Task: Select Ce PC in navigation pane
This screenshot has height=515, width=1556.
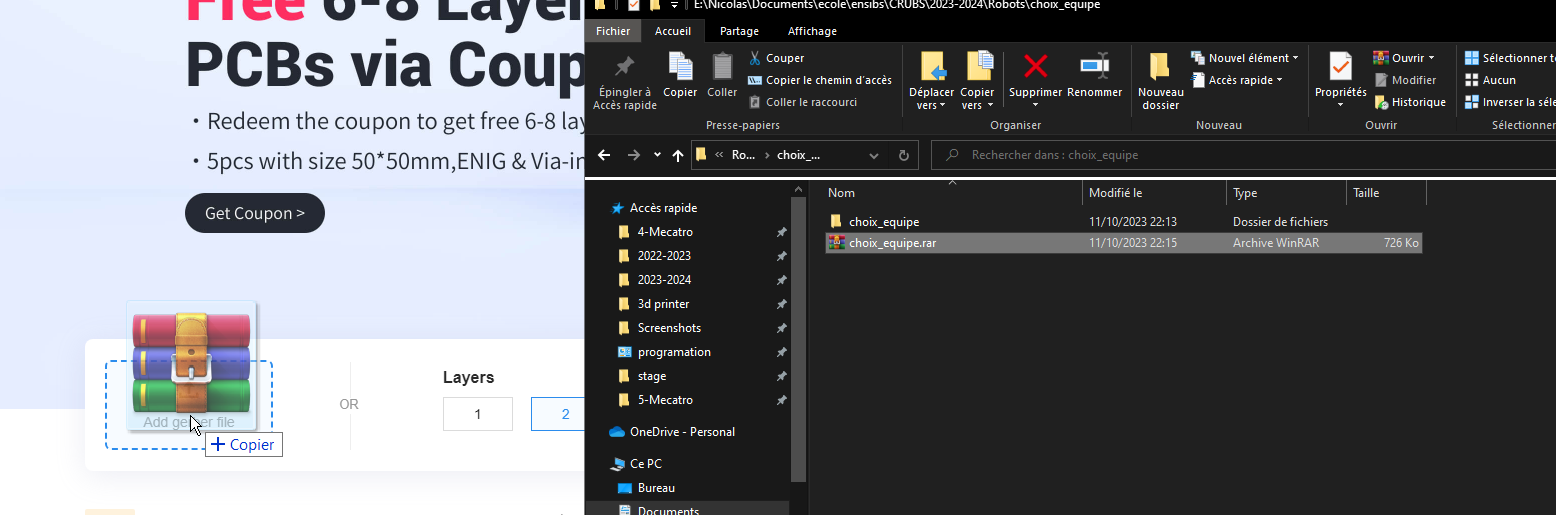Action: [x=645, y=464]
